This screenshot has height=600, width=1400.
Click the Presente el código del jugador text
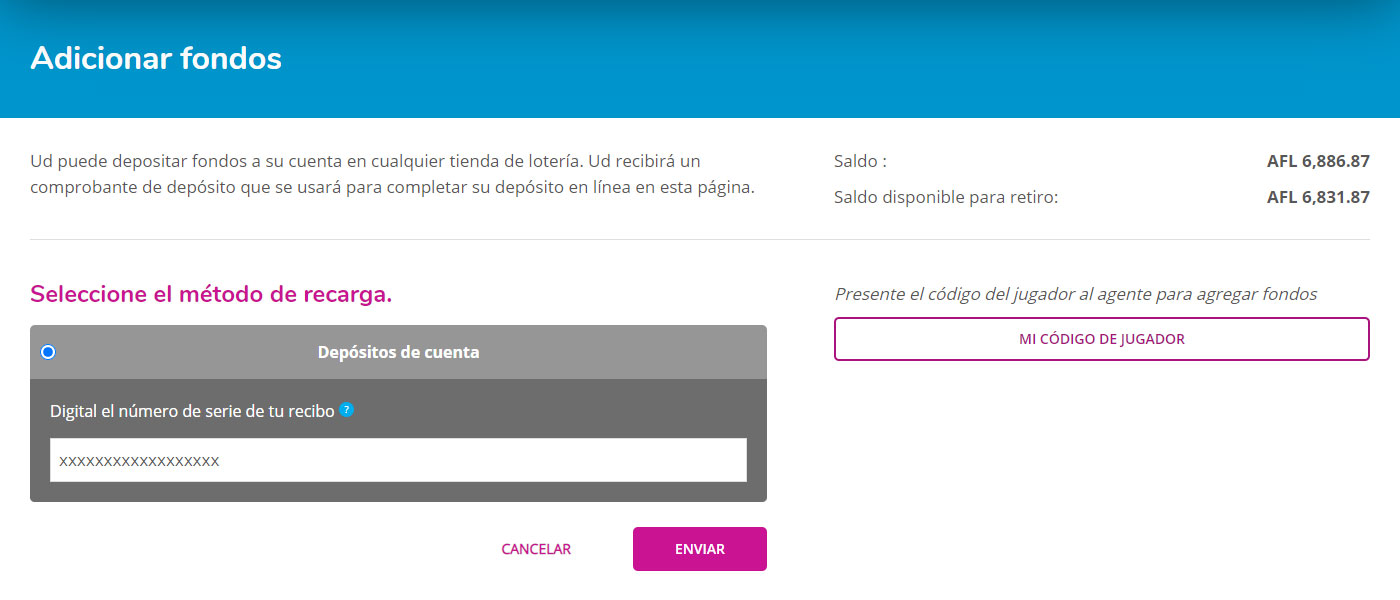pyautogui.click(x=1075, y=294)
